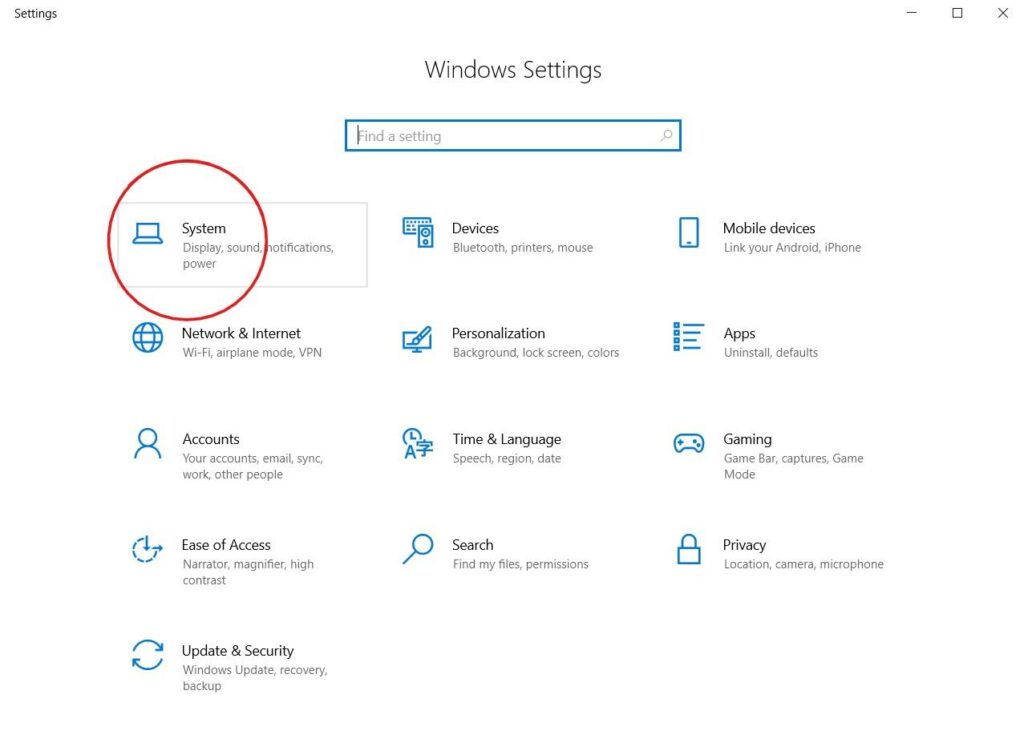The image size is (1024, 739).
Task: Select the 'Narrator, magnifier, high contrast' description
Action: point(248,572)
